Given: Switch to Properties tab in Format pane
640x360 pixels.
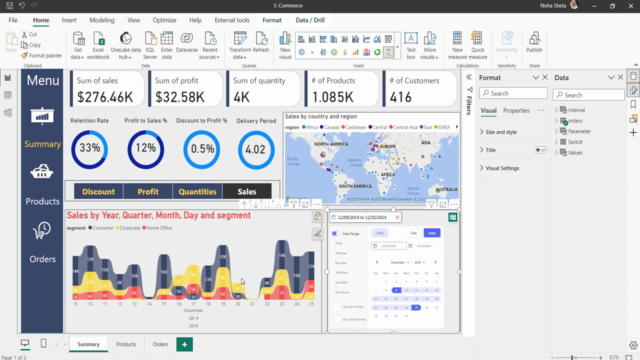Looking at the screenshot, I should coord(516,111).
